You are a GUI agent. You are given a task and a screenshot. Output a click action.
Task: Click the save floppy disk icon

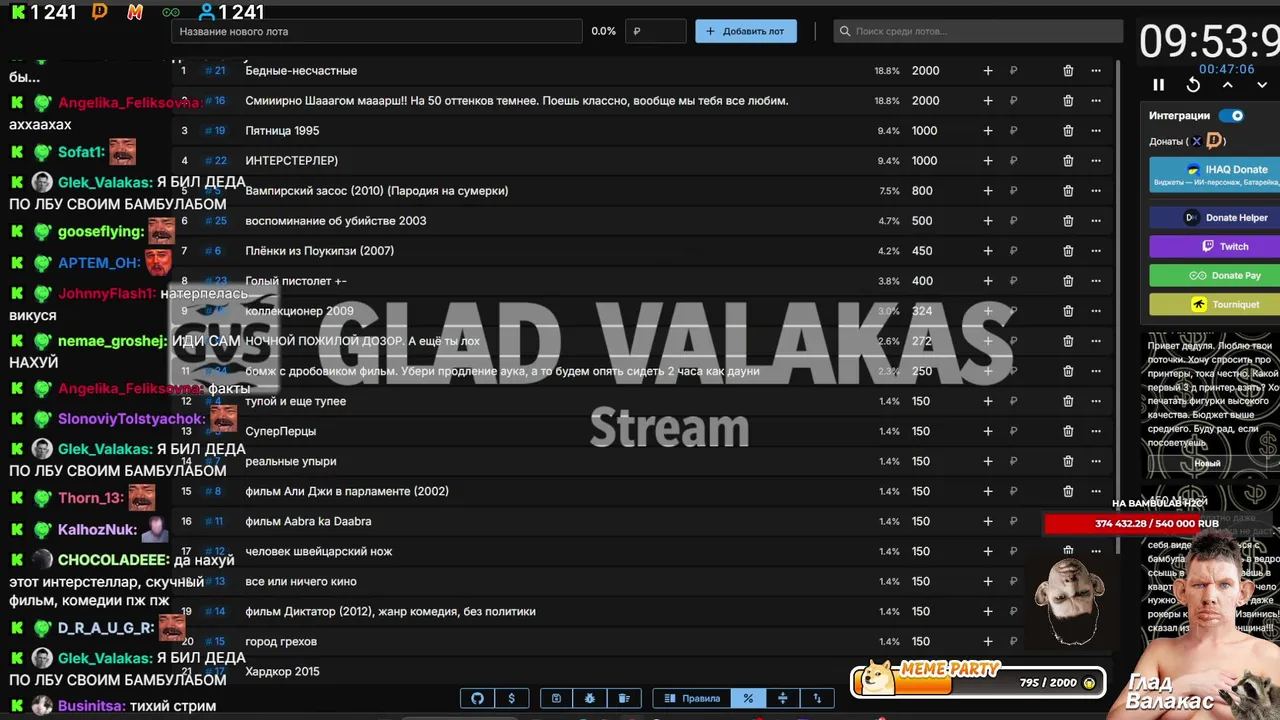click(x=556, y=698)
